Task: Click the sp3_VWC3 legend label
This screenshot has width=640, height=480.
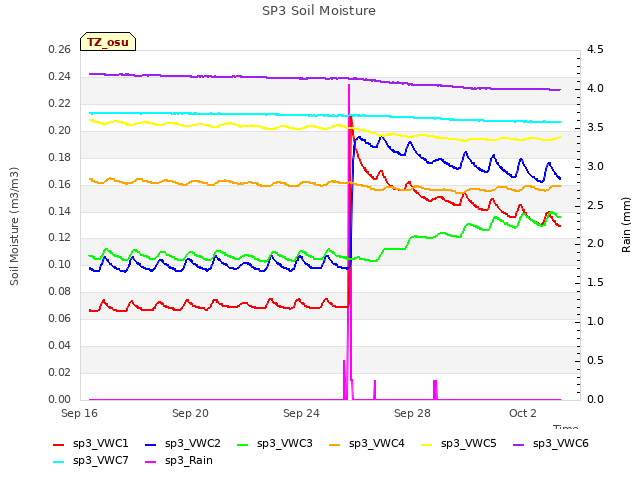Action: click(x=284, y=443)
